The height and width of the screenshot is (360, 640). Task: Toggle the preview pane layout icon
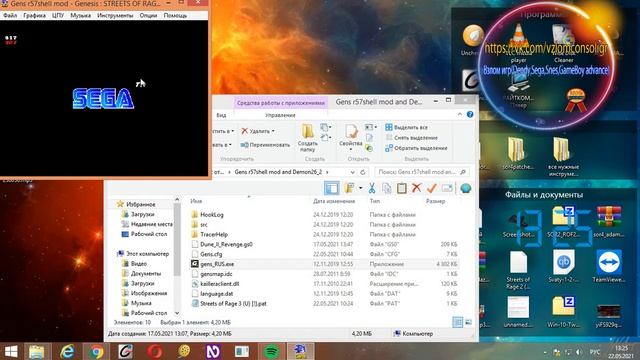[x=331, y=188]
